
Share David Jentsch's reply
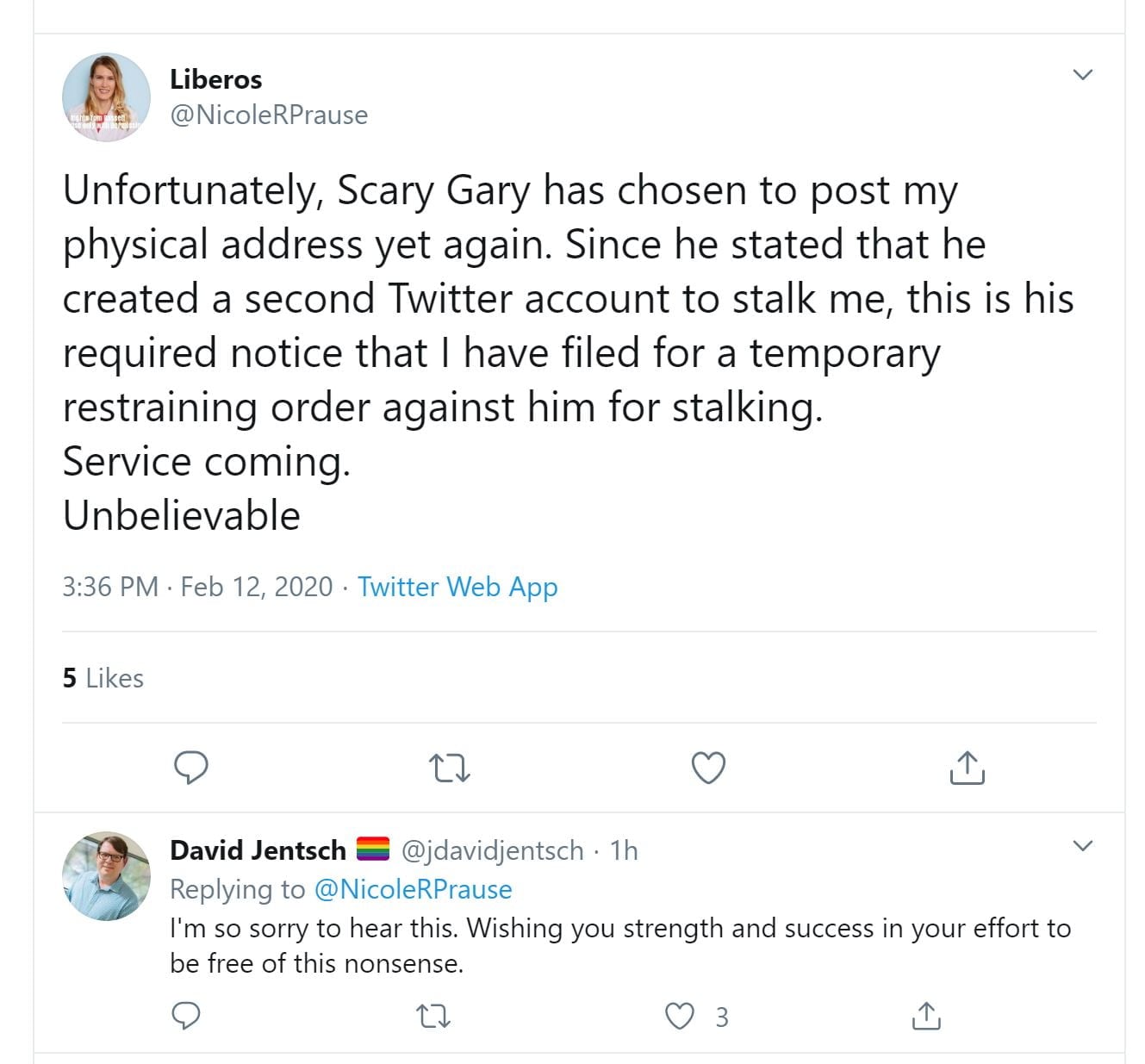926,1016
